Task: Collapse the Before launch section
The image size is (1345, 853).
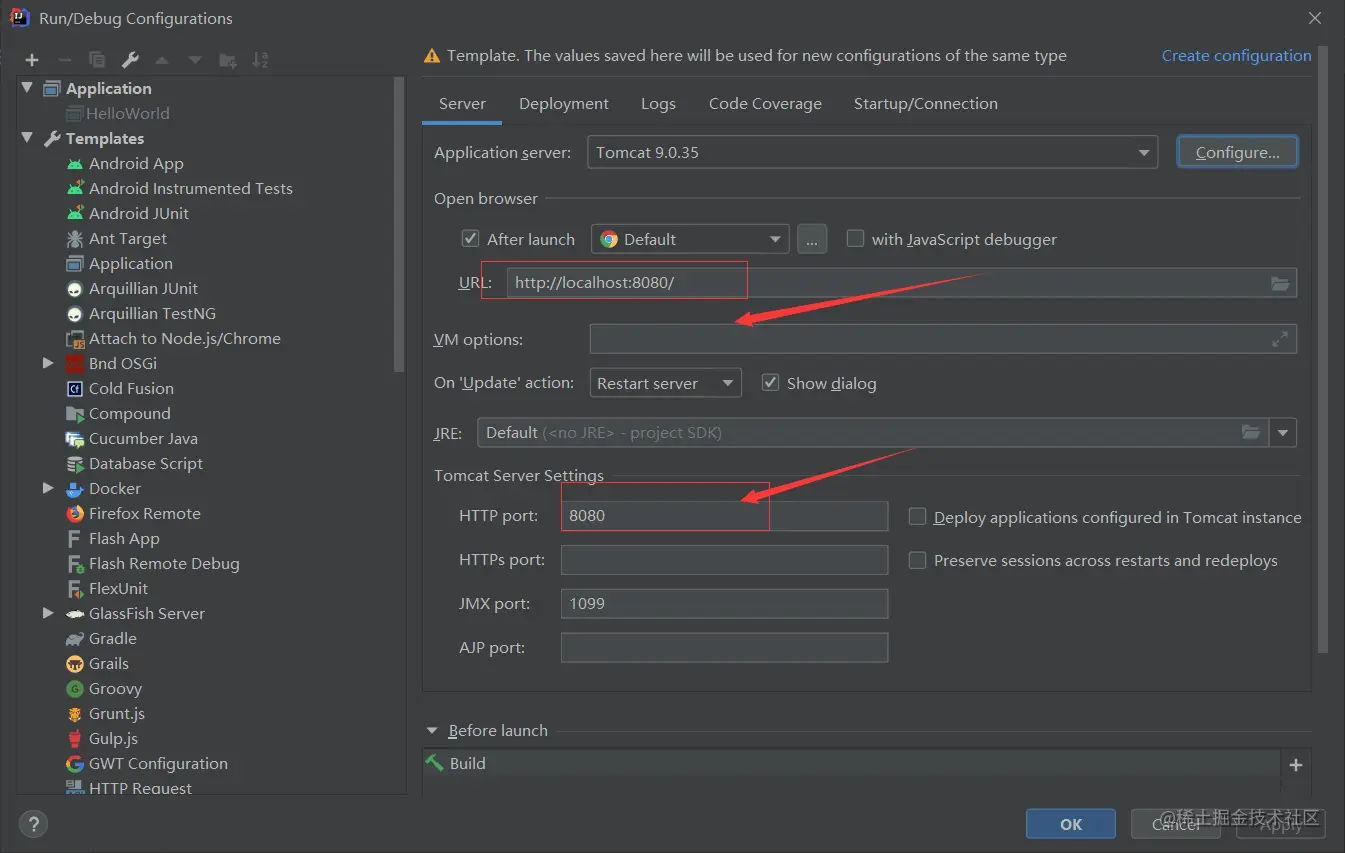Action: [x=432, y=730]
